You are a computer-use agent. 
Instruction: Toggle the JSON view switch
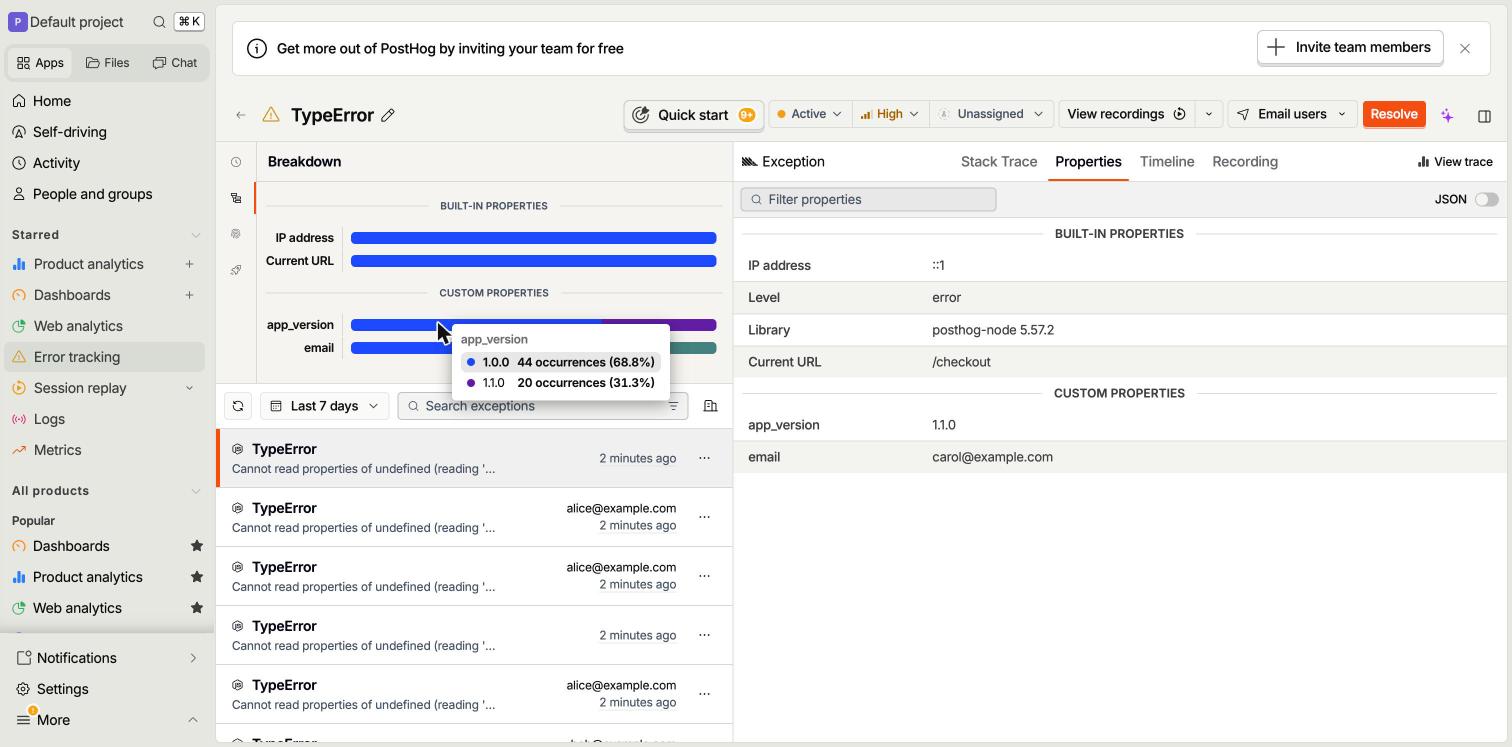pos(1486,199)
